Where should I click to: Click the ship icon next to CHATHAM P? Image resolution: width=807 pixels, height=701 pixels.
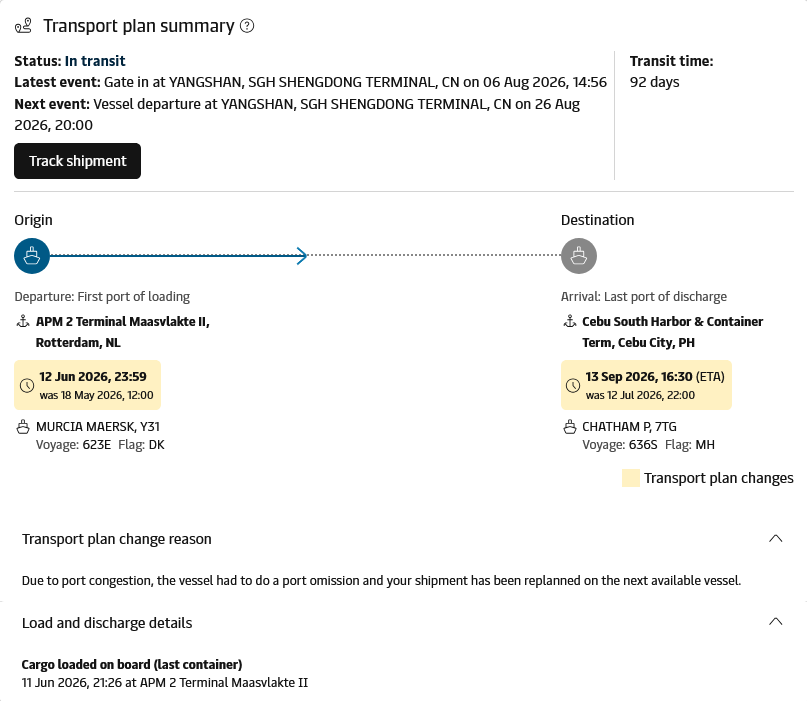point(570,427)
